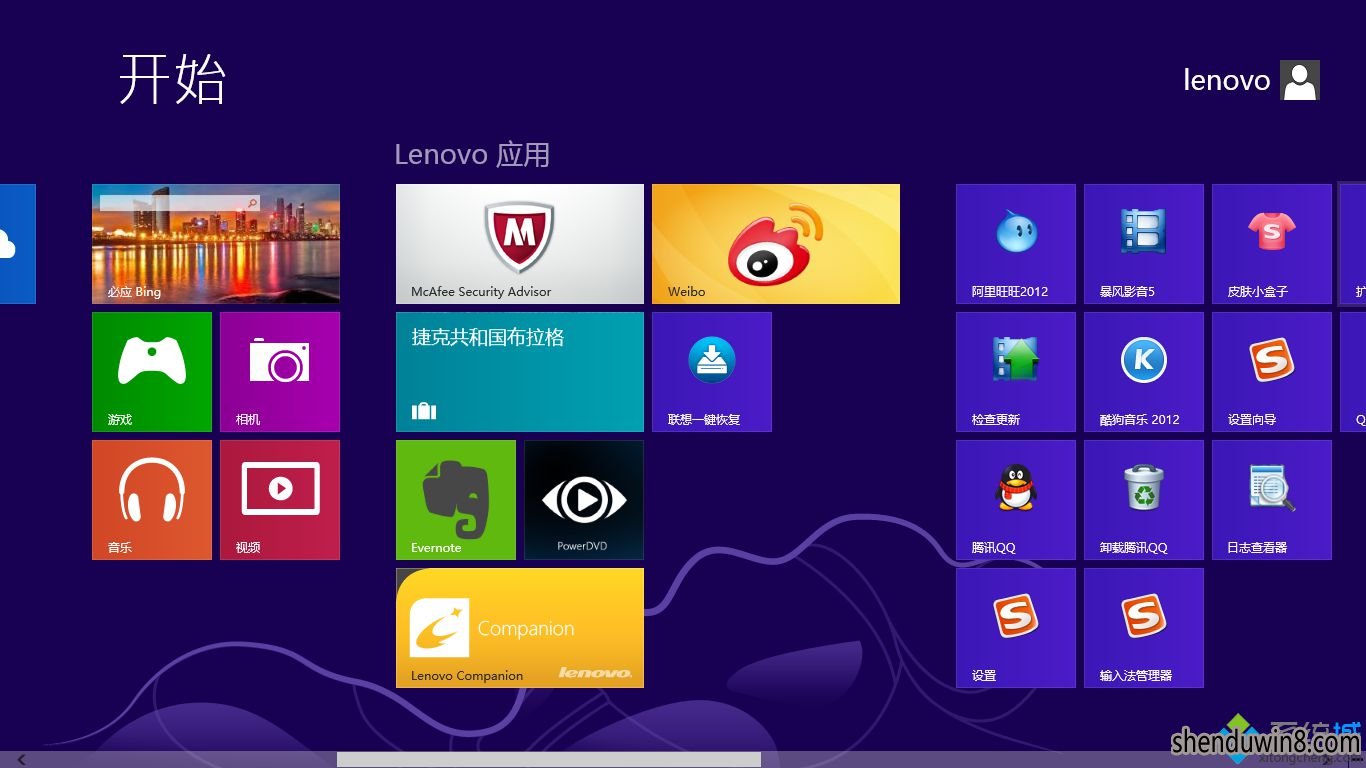Open the Video (视频) tile

click(x=280, y=499)
